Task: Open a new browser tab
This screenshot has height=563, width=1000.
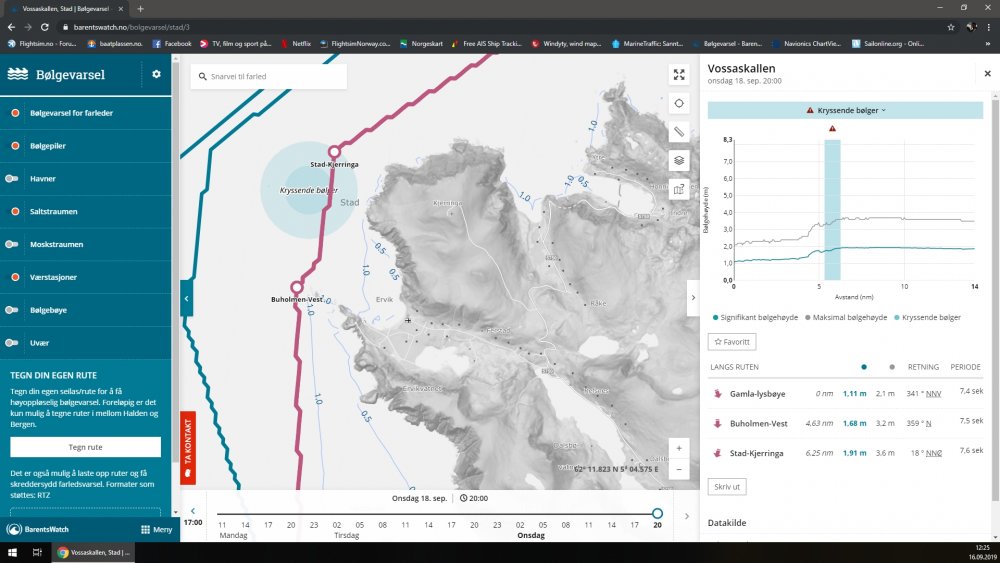Action: (x=140, y=9)
